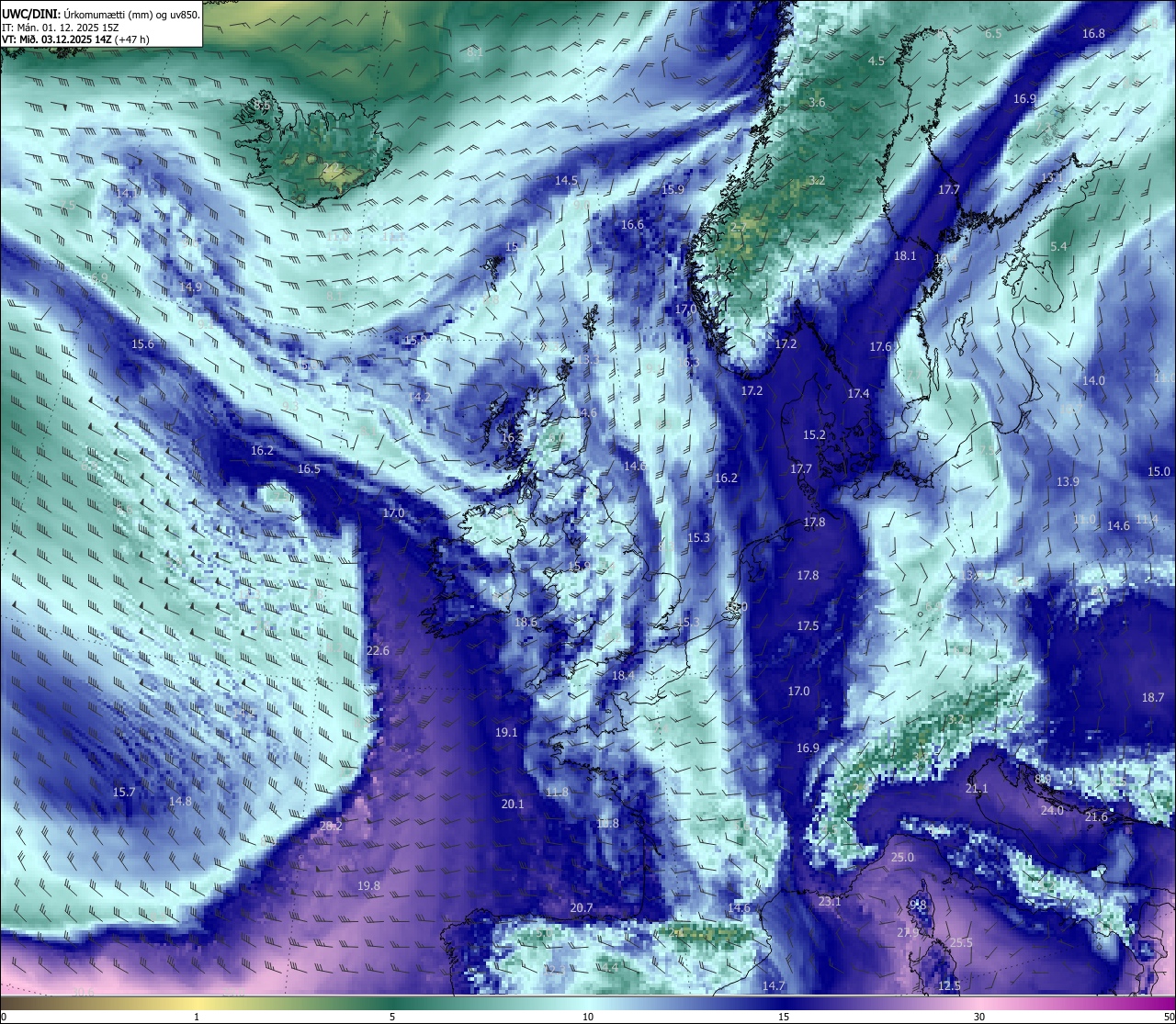Click the map value 5.4
1176x1024 pixels.
[x=1058, y=246]
